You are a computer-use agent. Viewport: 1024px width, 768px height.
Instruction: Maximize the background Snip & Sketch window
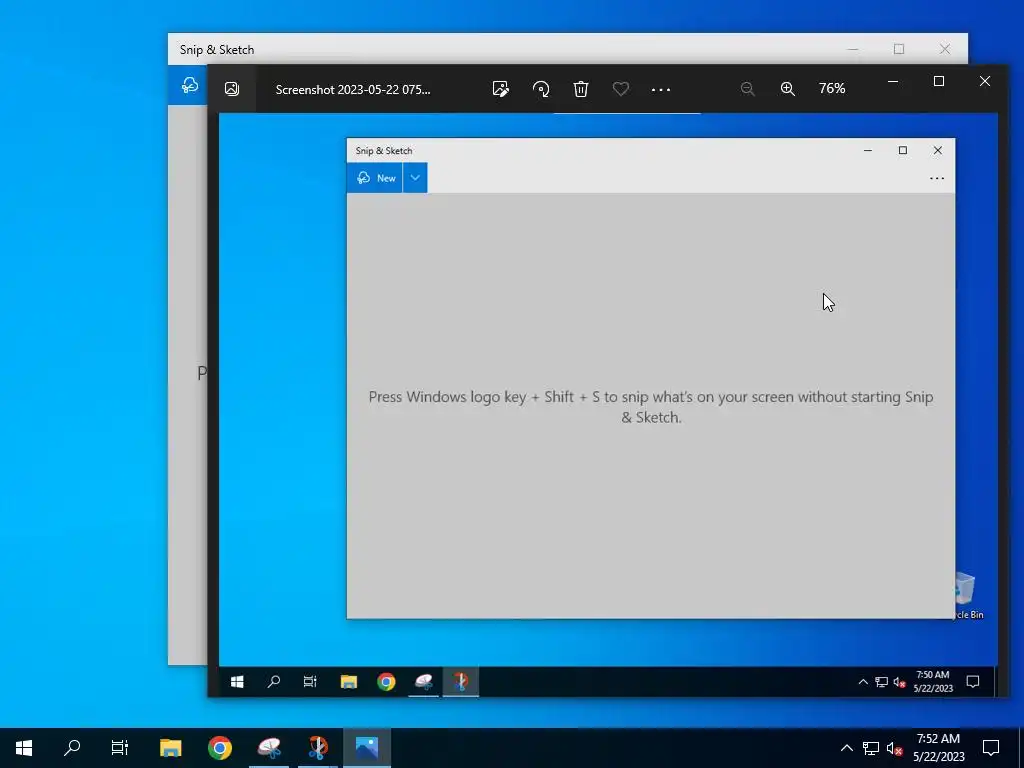coord(899,49)
